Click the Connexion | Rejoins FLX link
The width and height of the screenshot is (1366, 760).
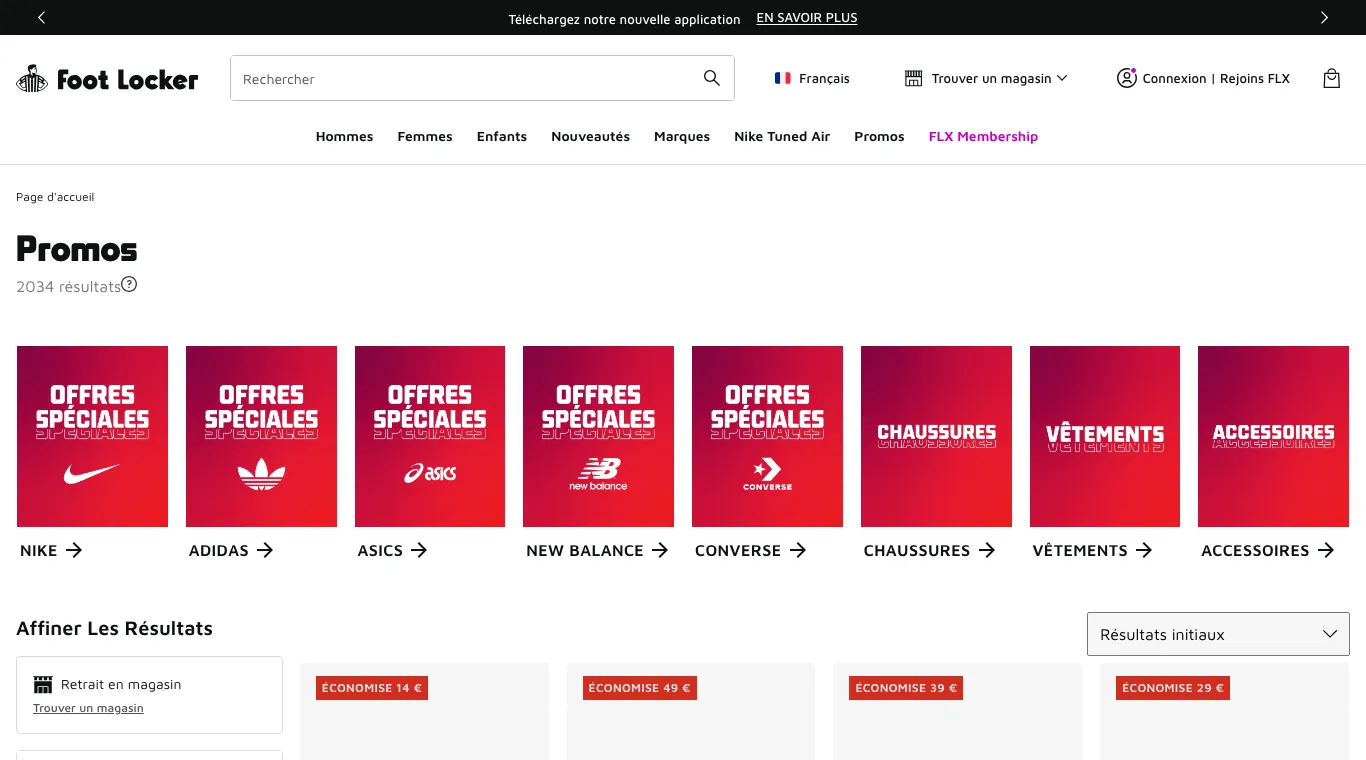click(1216, 78)
